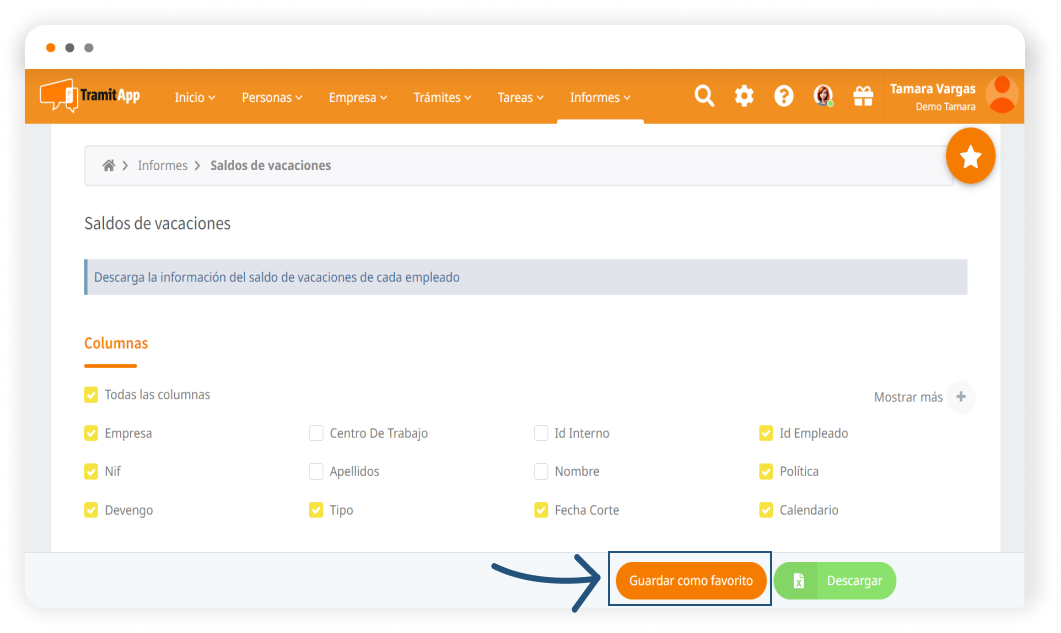Click the floating orange star favorites button
1061x633 pixels.
(970, 157)
